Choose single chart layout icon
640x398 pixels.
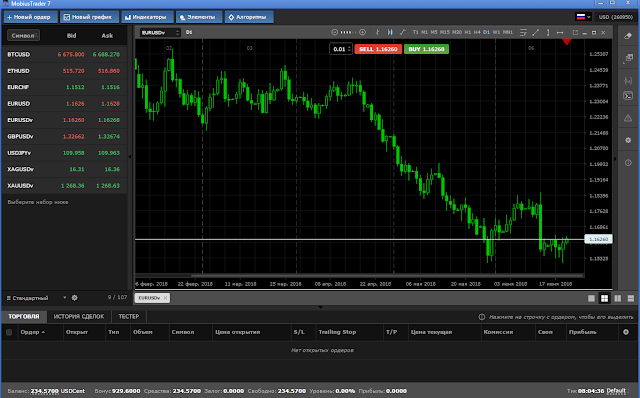591,298
